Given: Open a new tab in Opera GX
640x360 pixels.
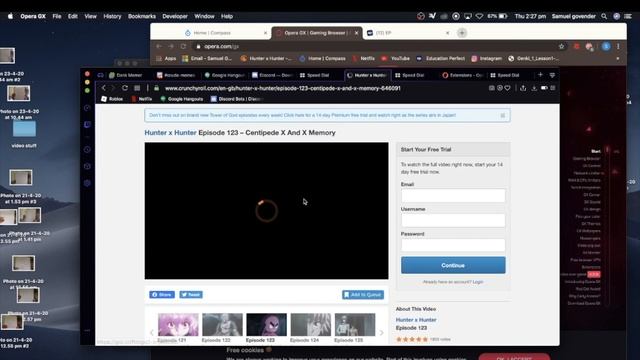Looking at the screenshot, I should point(540,75).
